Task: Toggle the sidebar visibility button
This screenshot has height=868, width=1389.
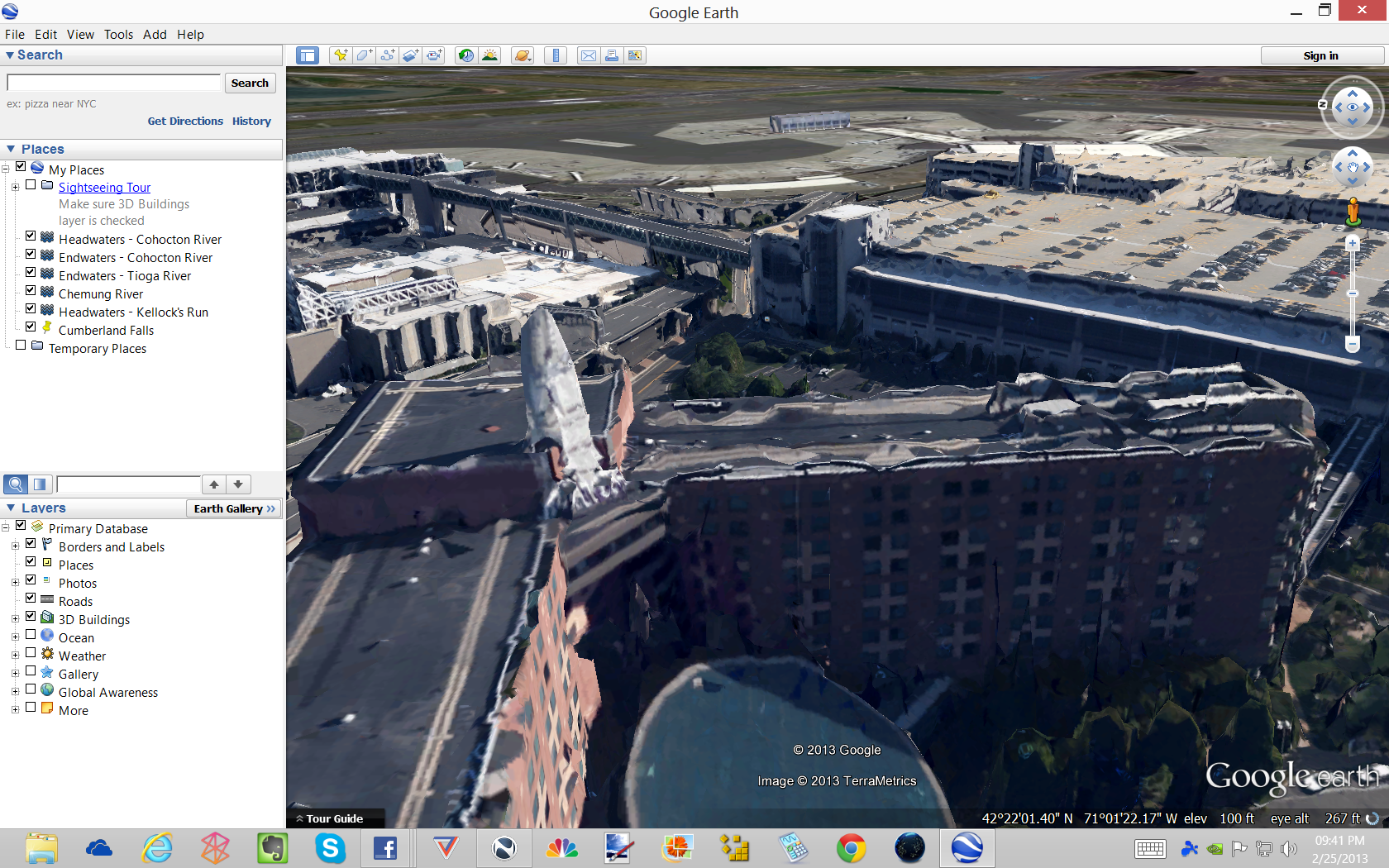Action: click(307, 55)
